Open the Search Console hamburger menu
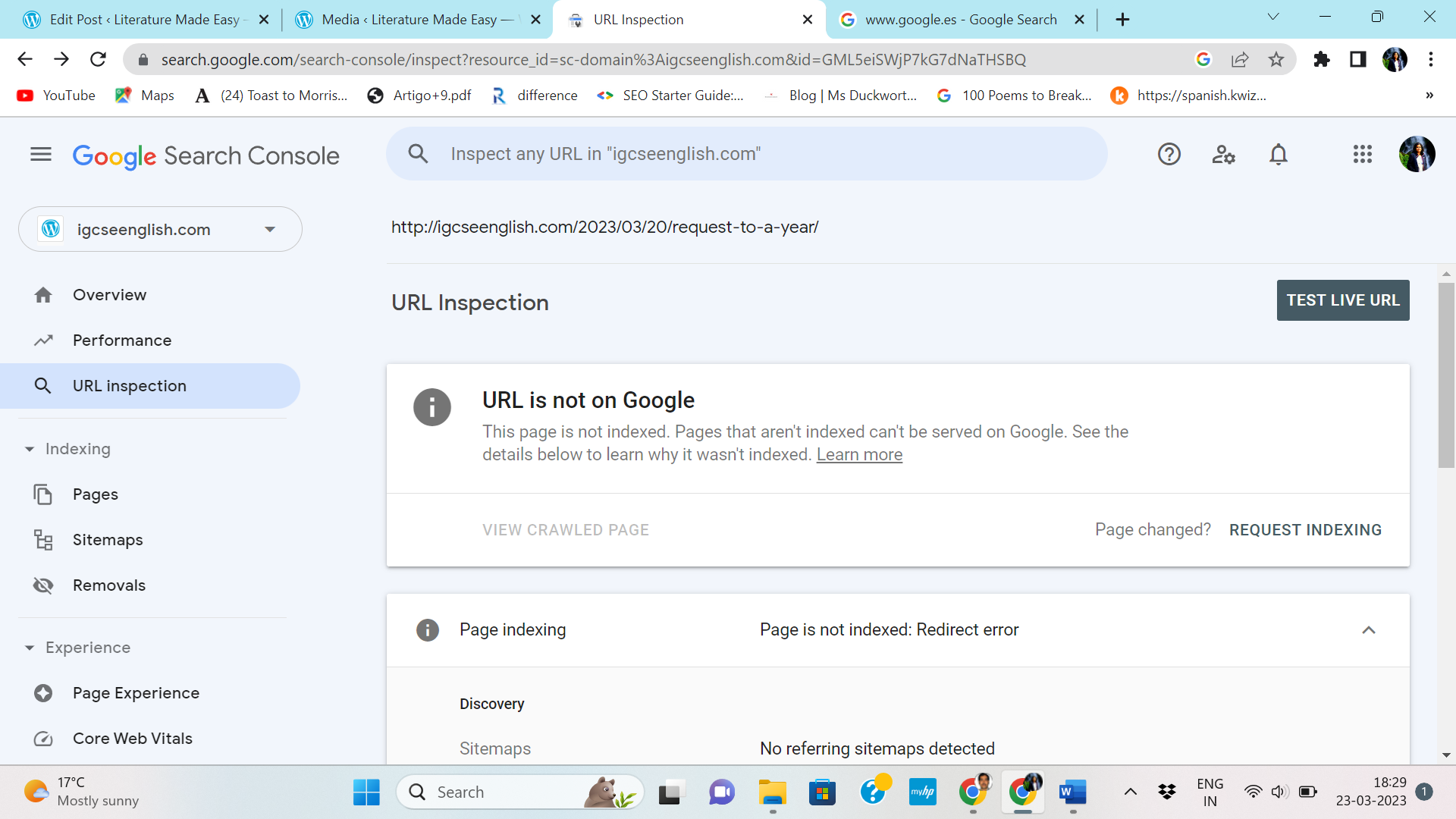 (x=41, y=155)
